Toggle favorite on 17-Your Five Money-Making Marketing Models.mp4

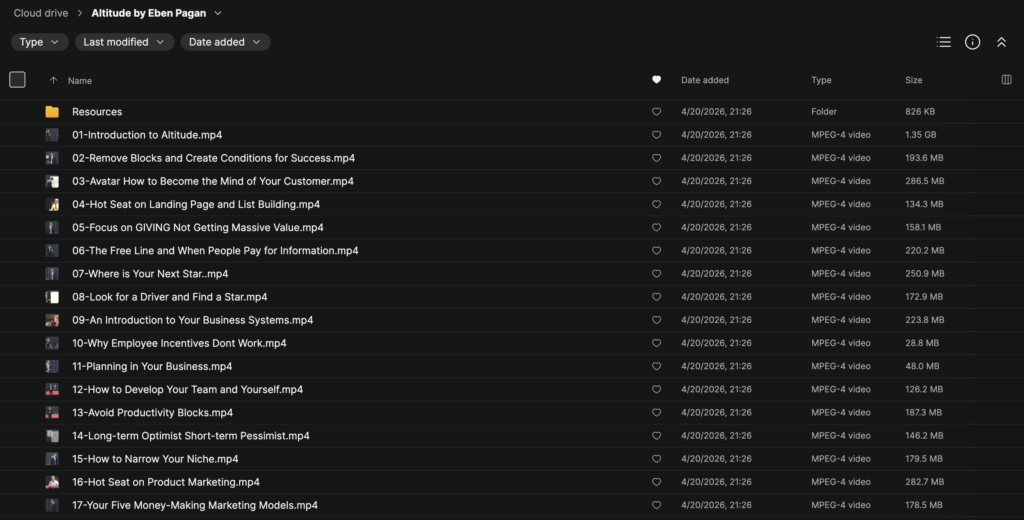click(656, 505)
